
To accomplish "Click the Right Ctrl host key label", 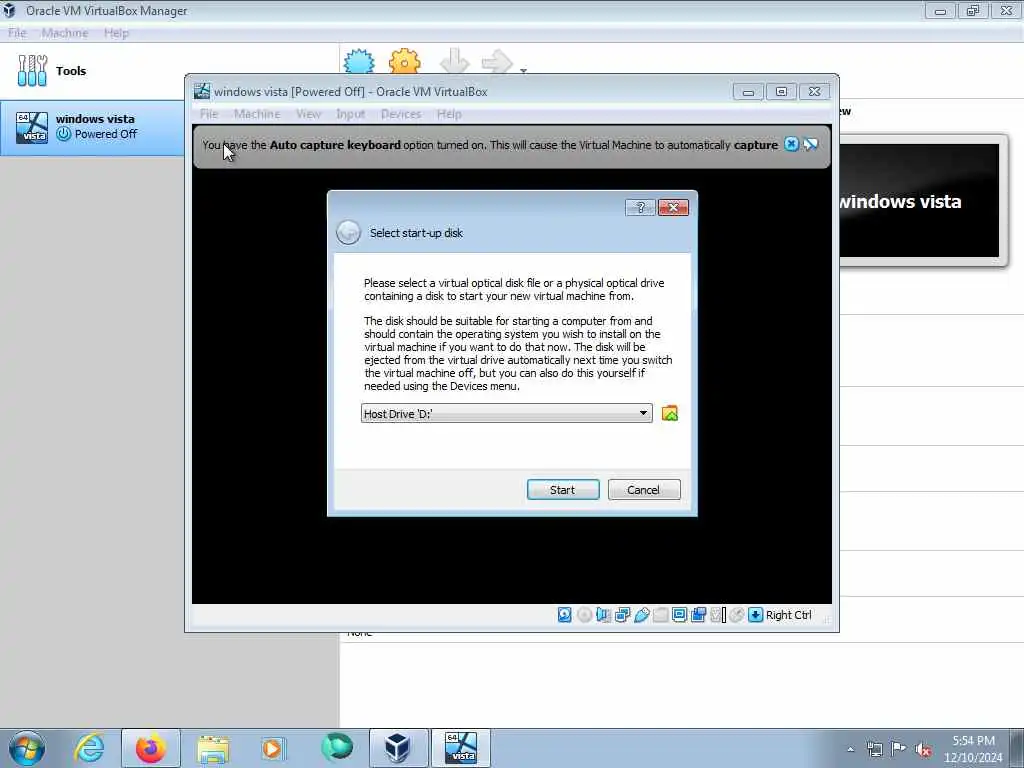I will click(788, 615).
